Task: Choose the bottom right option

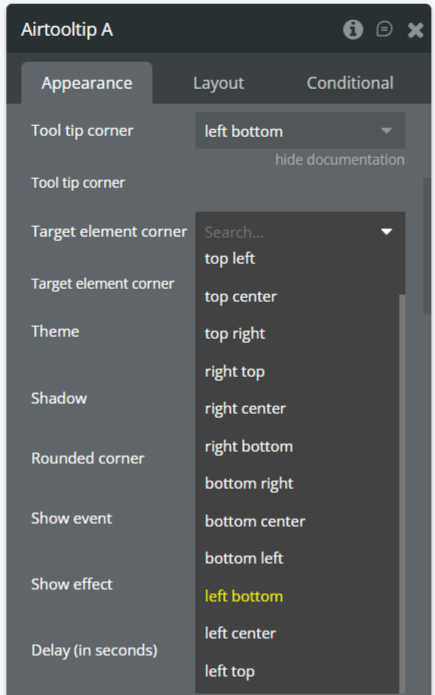Action: (x=249, y=484)
